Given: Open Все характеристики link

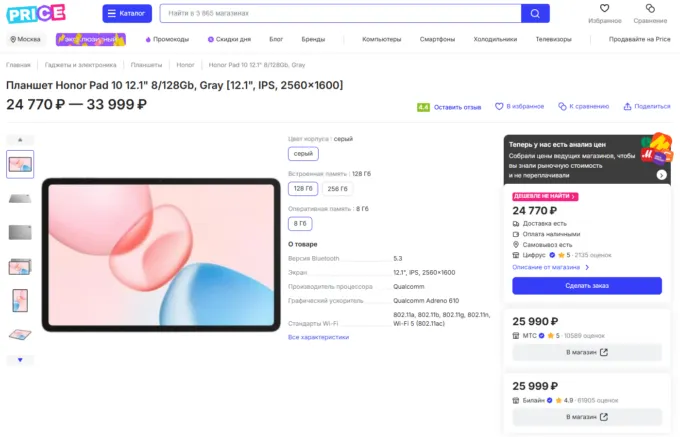Looking at the screenshot, I should 318,337.
